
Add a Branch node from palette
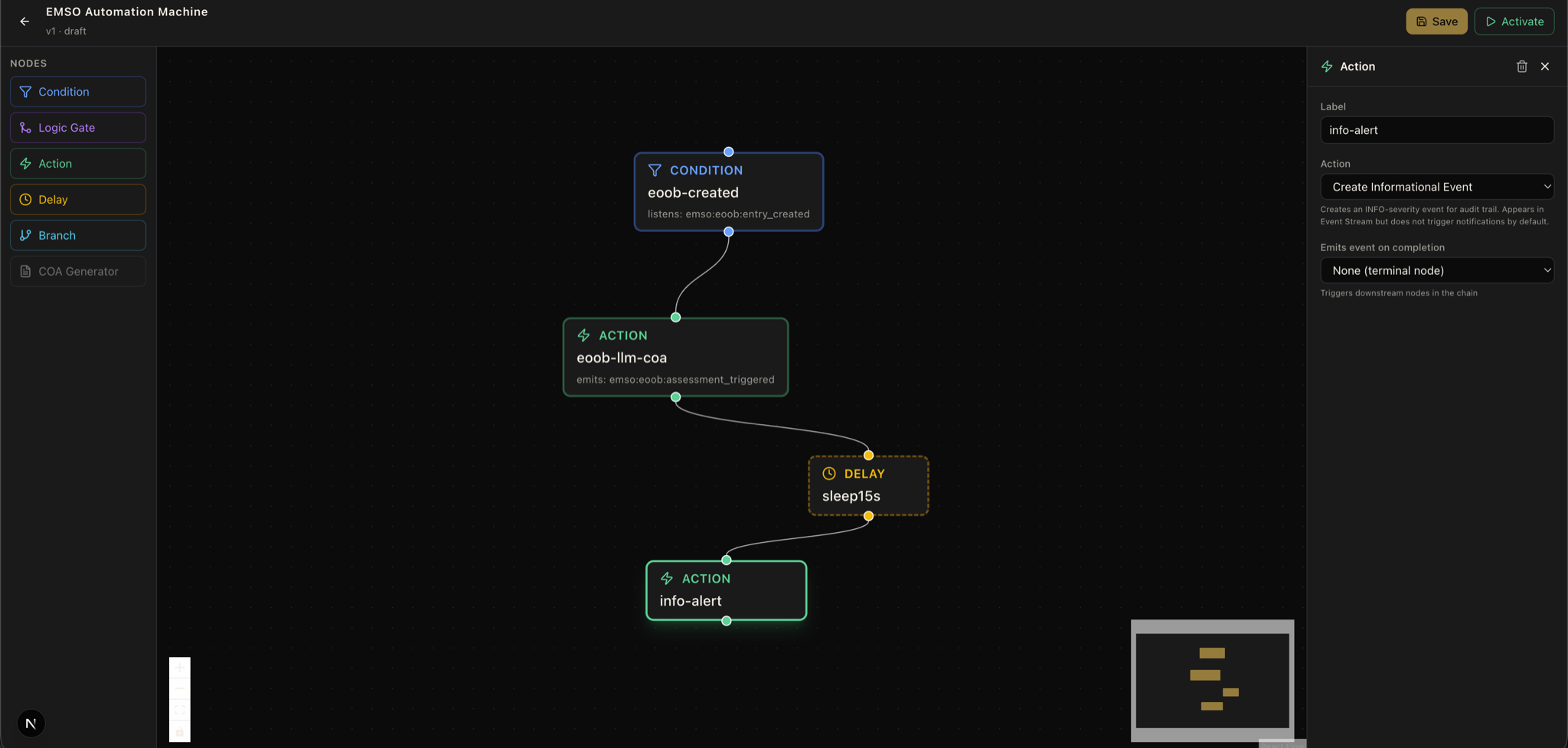(x=78, y=236)
